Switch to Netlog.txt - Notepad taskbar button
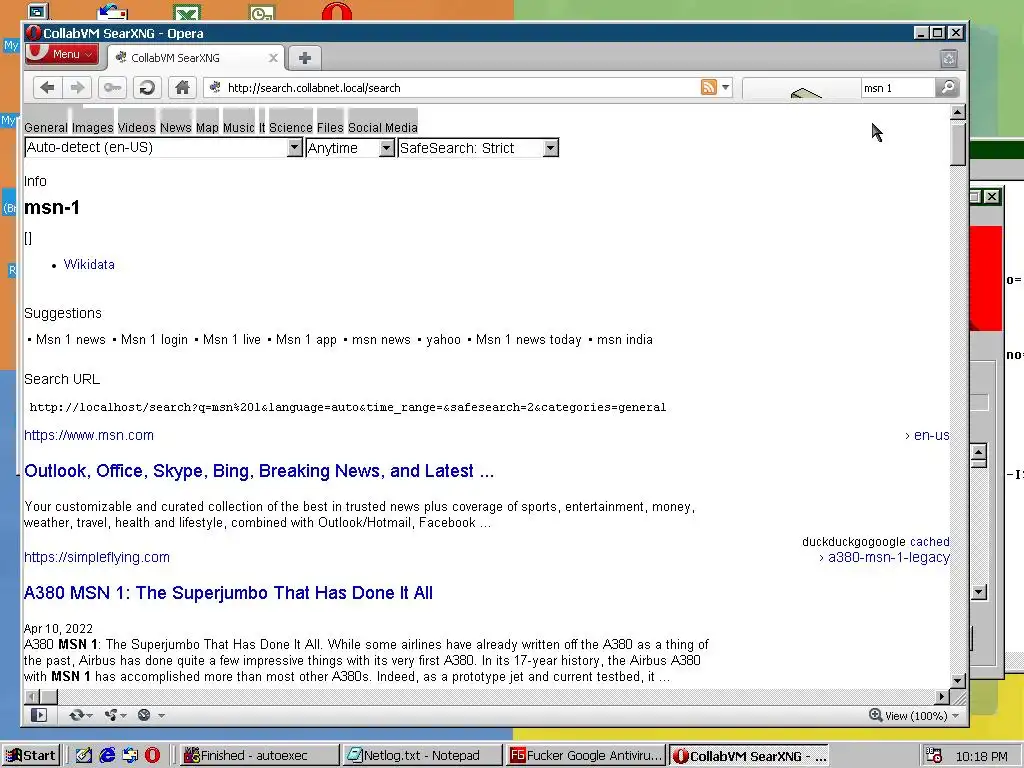 pos(422,756)
